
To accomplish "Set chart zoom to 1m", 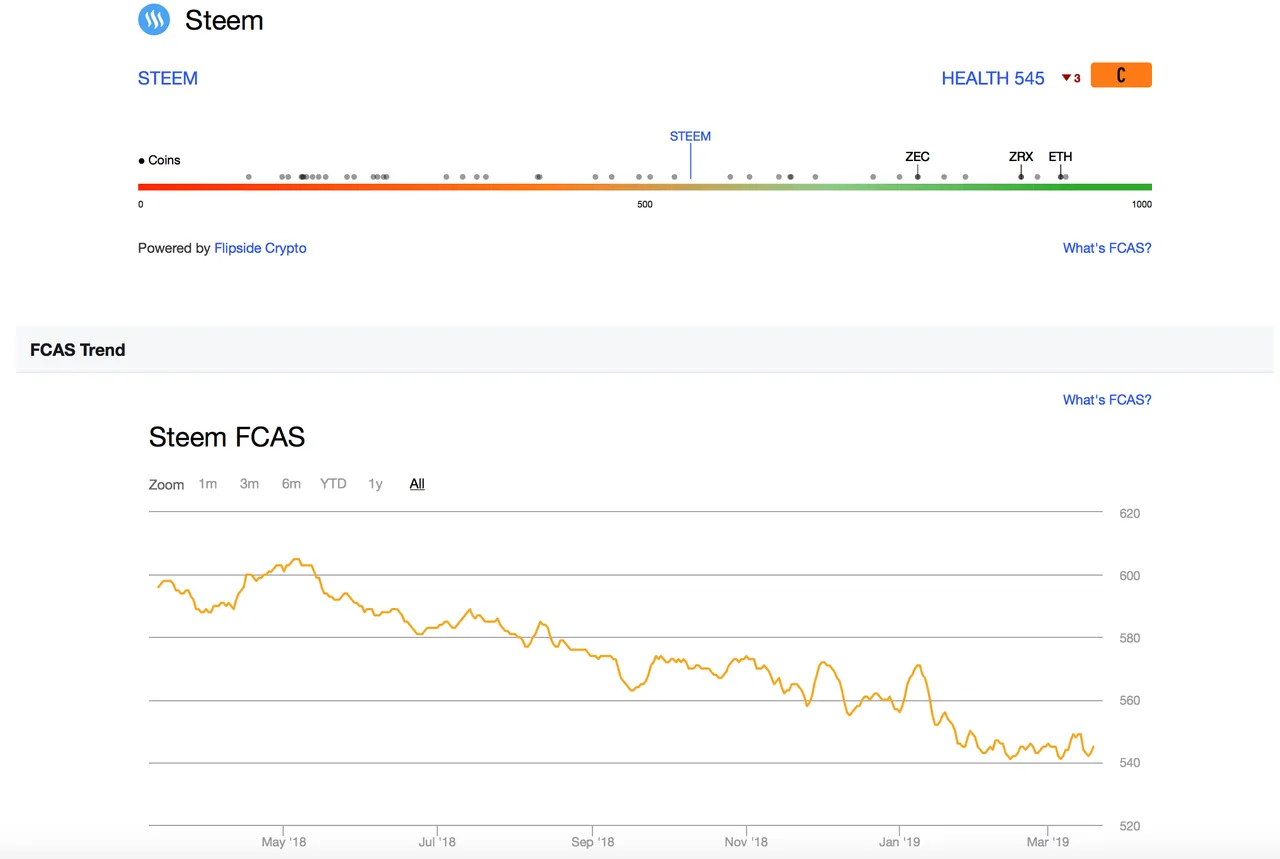I will pyautogui.click(x=207, y=484).
